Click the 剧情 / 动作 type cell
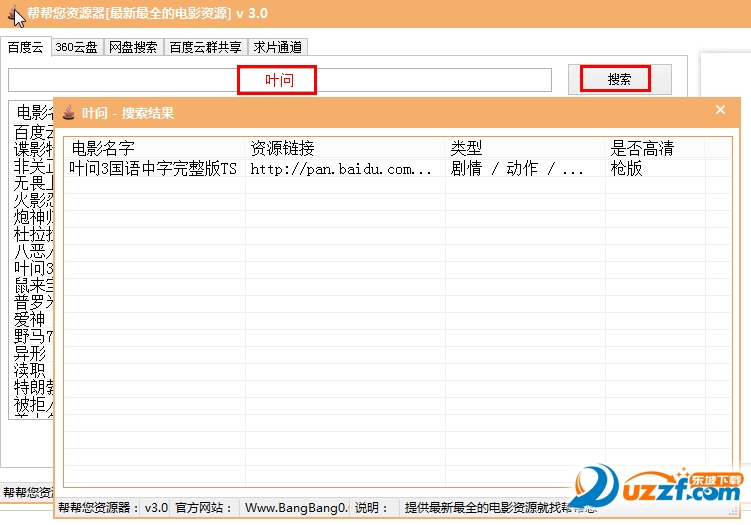The image size is (751, 525). 517,169
